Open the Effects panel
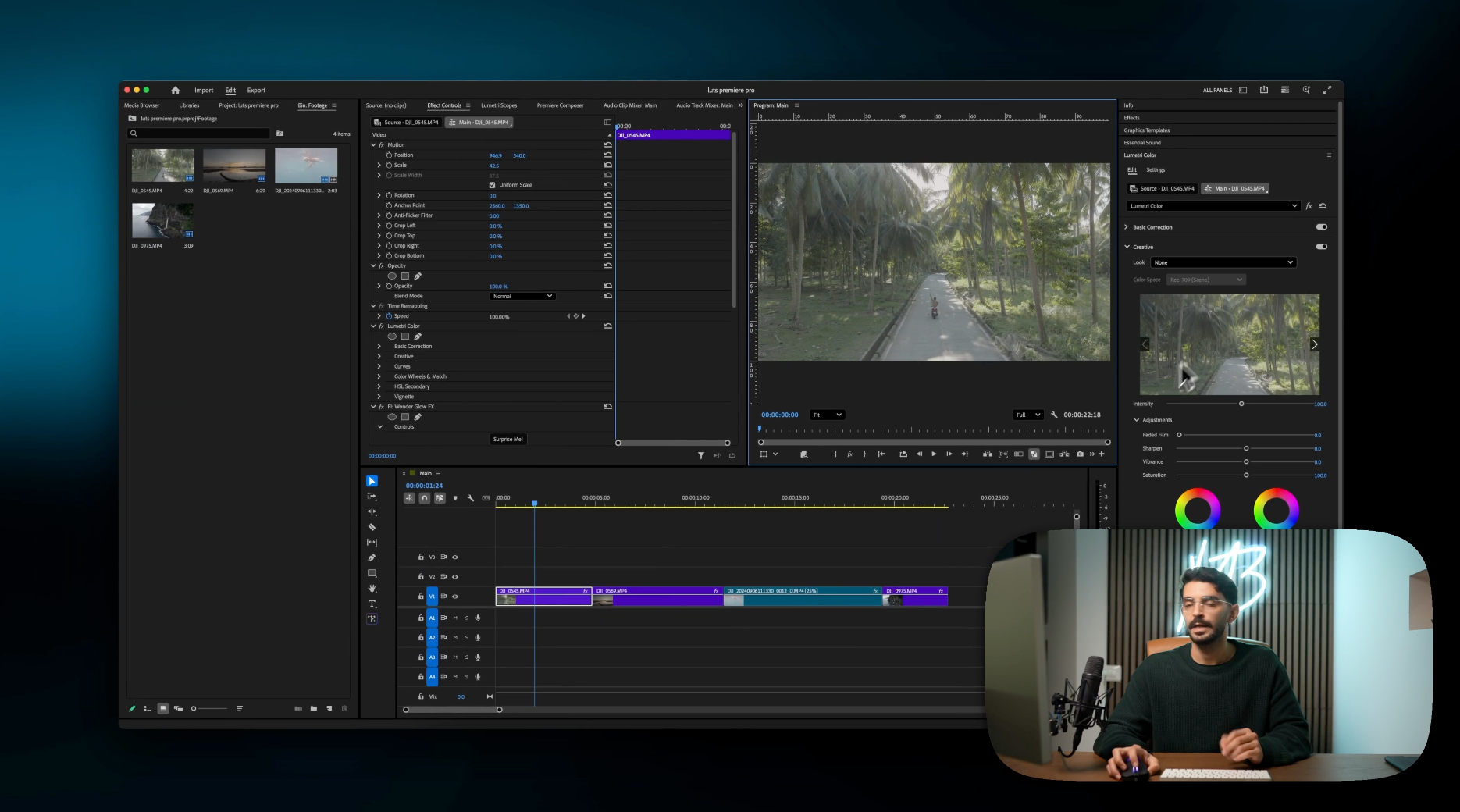Image resolution: width=1460 pixels, height=812 pixels. click(1131, 118)
